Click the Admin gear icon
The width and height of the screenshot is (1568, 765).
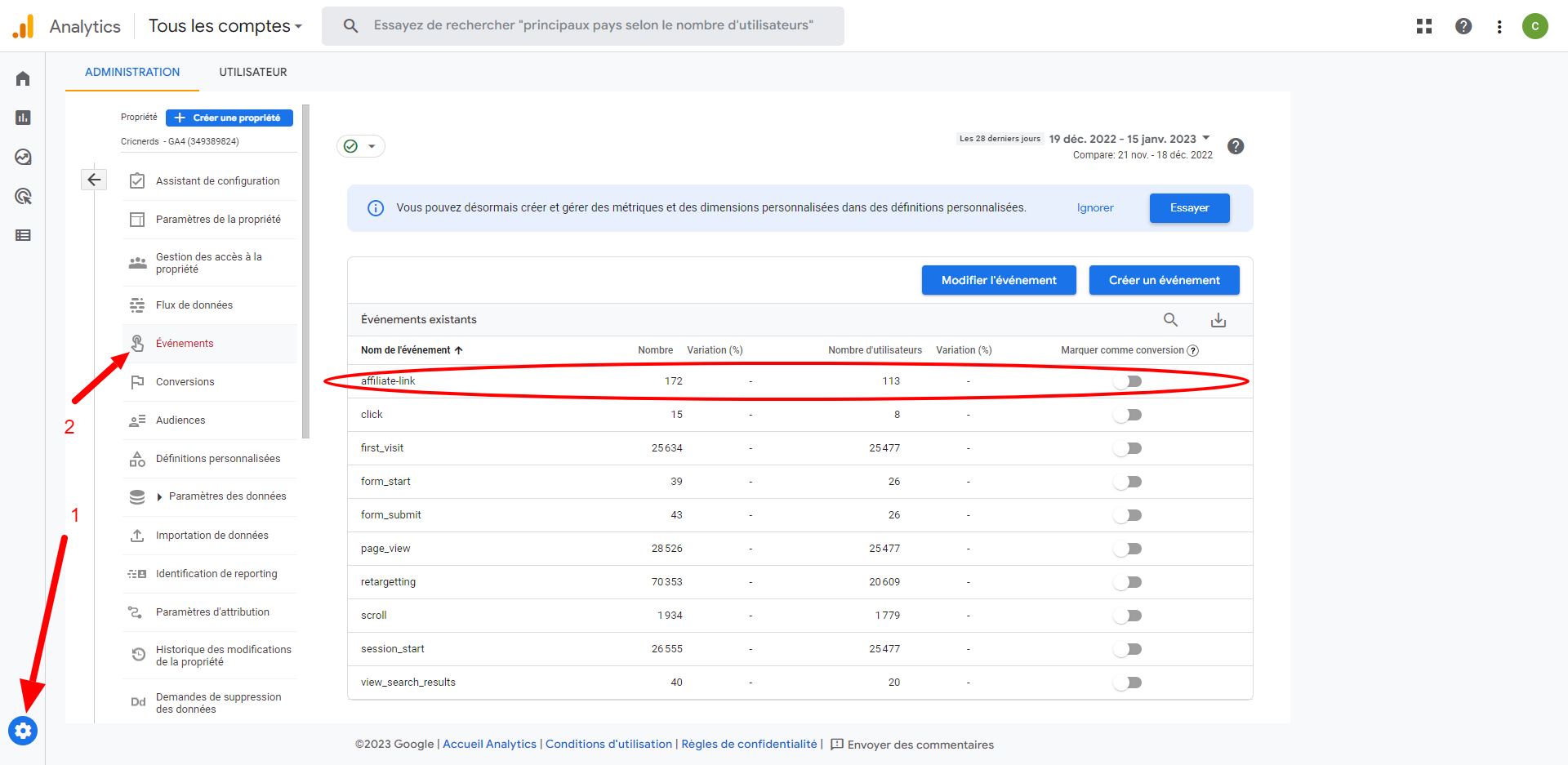pyautogui.click(x=23, y=730)
